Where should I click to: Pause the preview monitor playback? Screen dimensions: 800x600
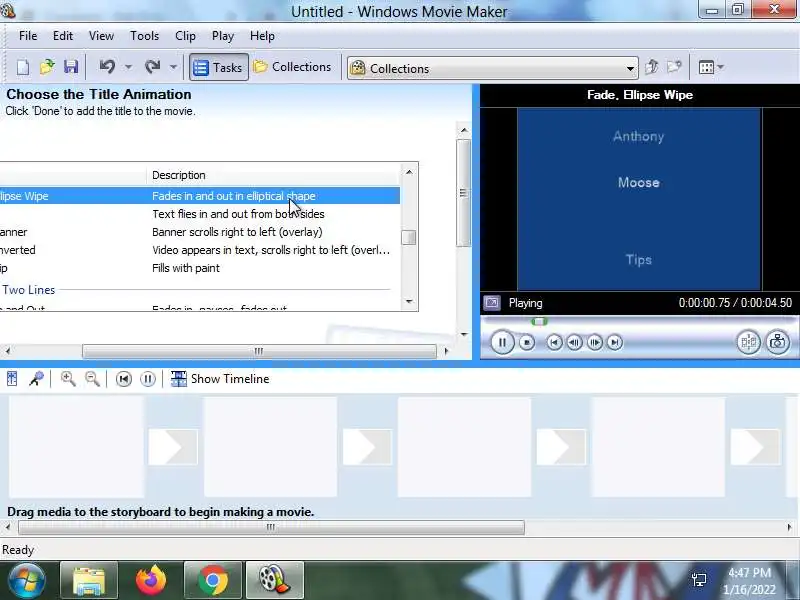(x=502, y=342)
